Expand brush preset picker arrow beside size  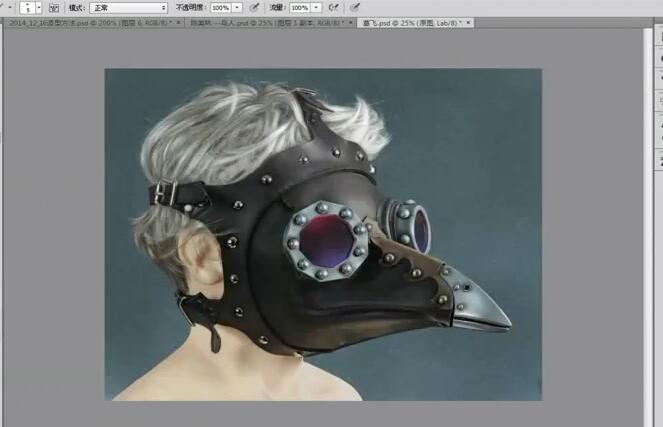tap(39, 8)
